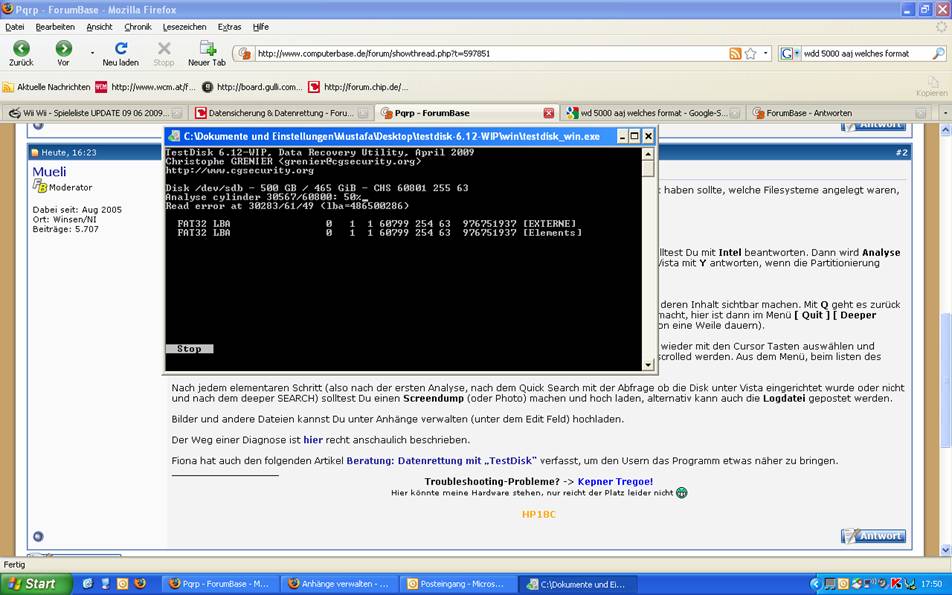The width and height of the screenshot is (952, 595).
Task: Click the green smiley in the signature
Action: (x=682, y=492)
